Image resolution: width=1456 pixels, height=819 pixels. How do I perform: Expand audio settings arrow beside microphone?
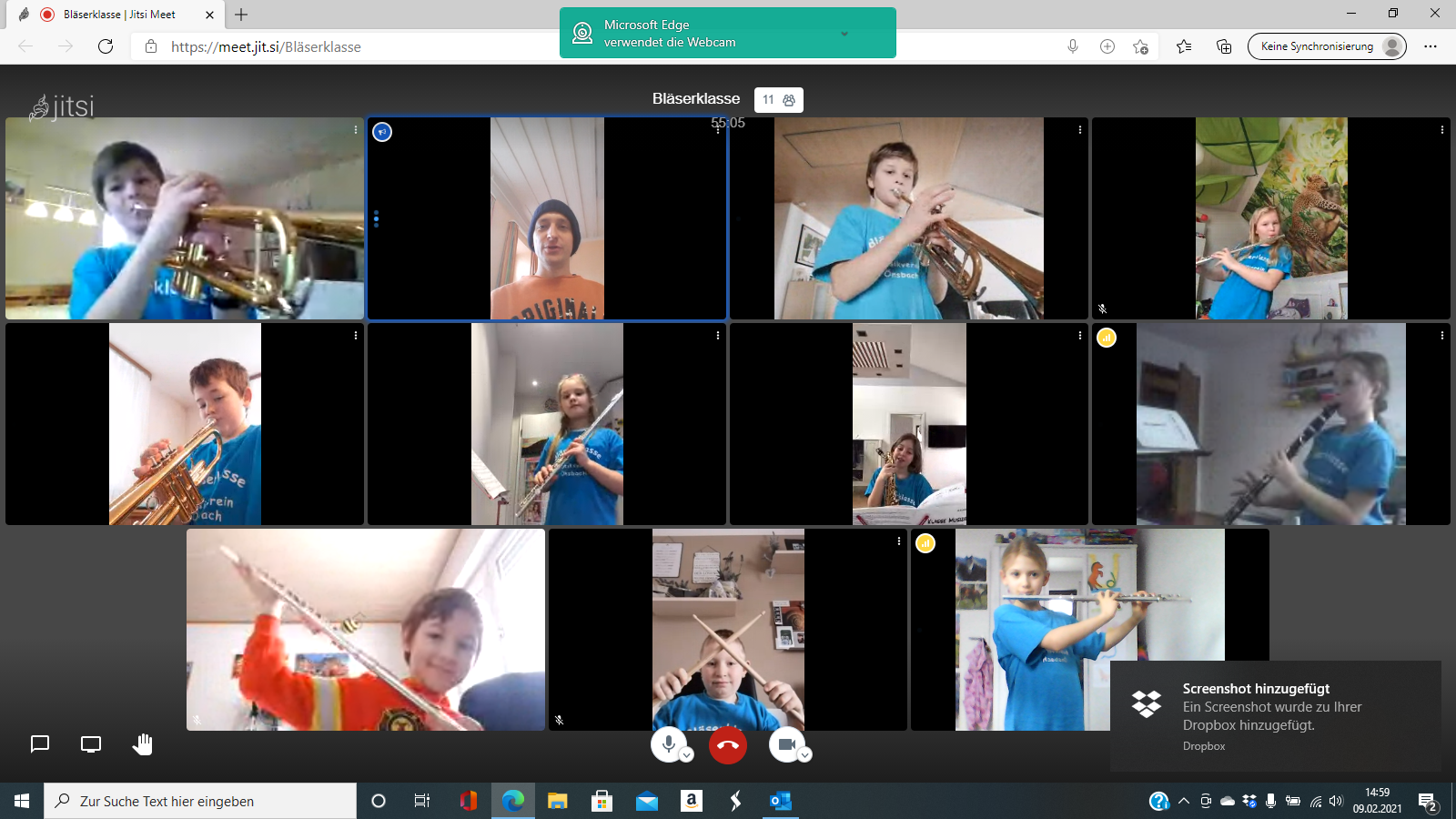(687, 755)
